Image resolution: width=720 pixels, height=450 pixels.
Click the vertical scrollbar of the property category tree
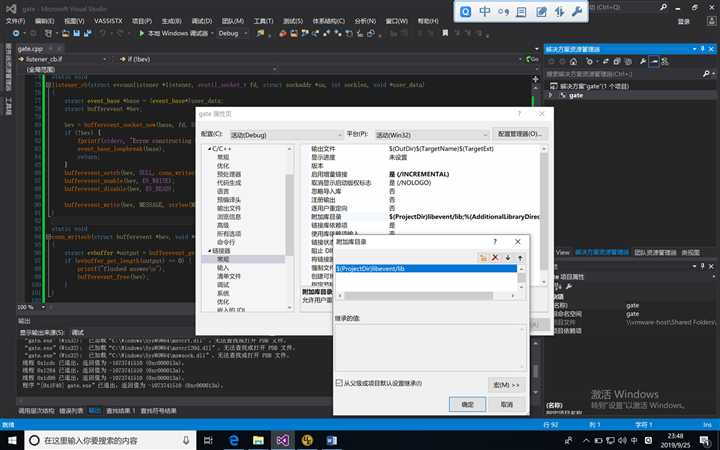(290, 215)
